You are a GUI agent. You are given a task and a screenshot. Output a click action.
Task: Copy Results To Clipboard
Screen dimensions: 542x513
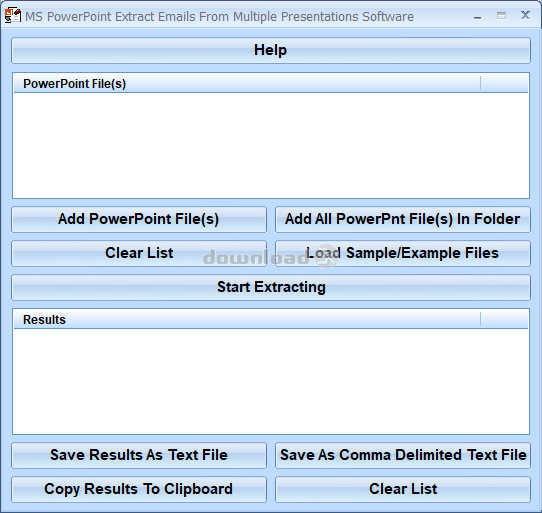(x=139, y=489)
